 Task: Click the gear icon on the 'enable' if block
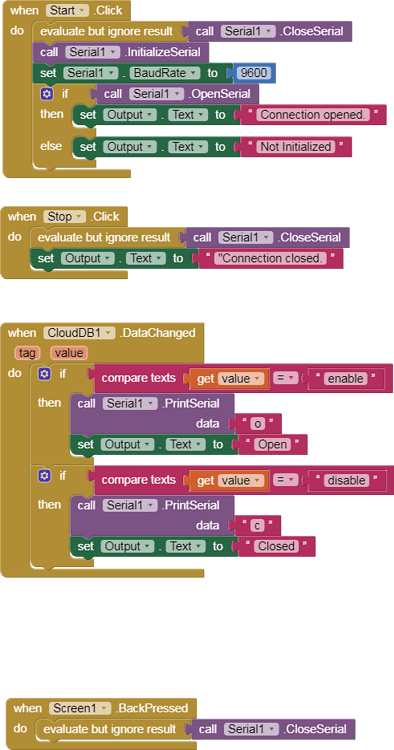44,374
